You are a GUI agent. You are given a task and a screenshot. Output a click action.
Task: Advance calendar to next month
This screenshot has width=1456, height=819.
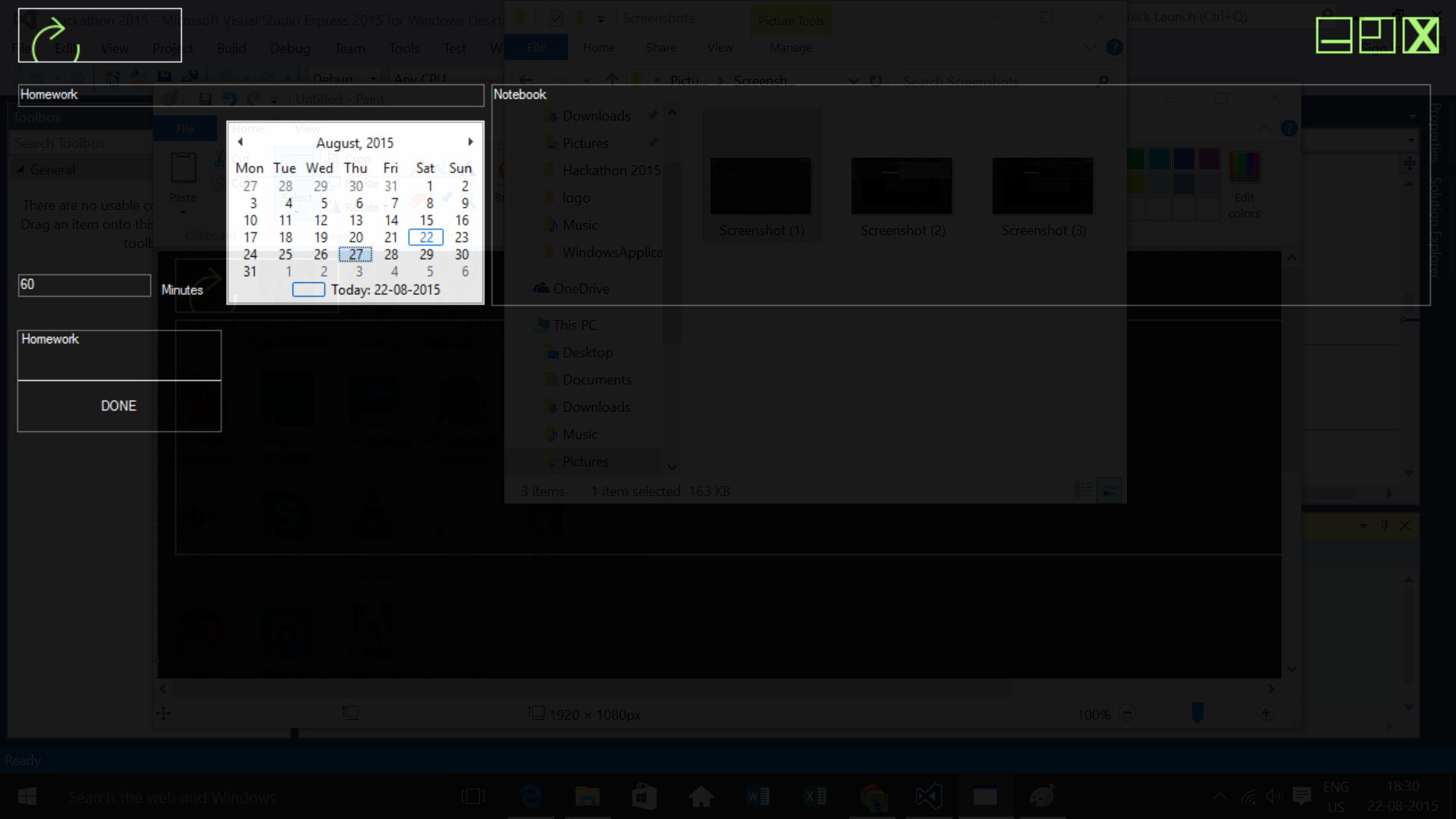point(470,142)
